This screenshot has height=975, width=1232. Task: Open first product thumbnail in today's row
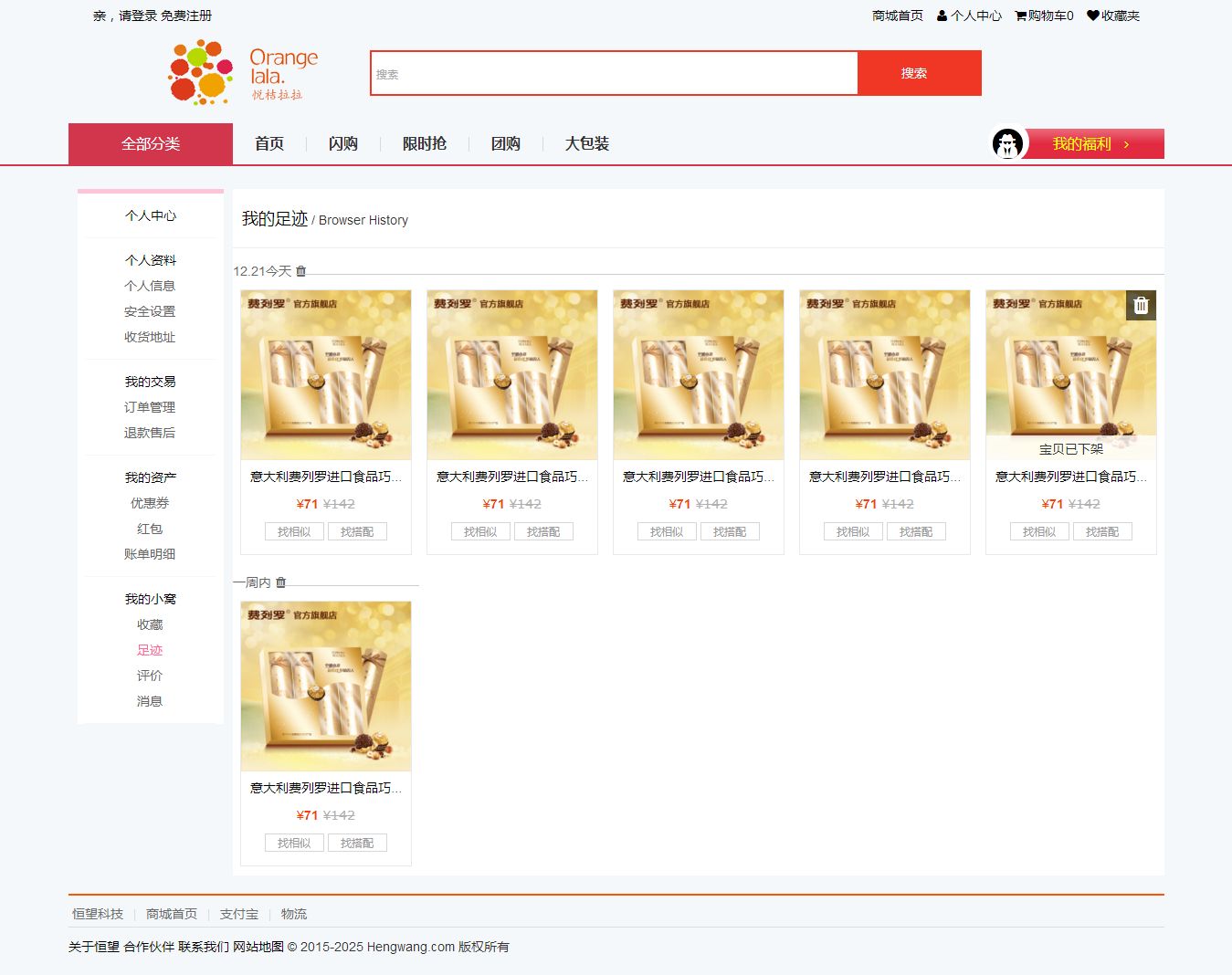[326, 375]
